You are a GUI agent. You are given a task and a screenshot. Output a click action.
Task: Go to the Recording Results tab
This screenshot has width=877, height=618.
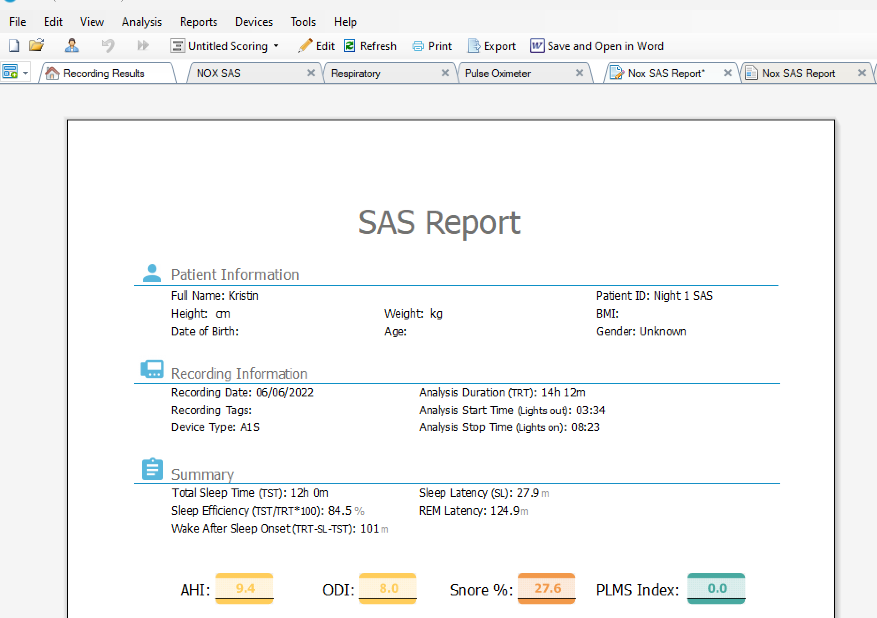point(103,73)
